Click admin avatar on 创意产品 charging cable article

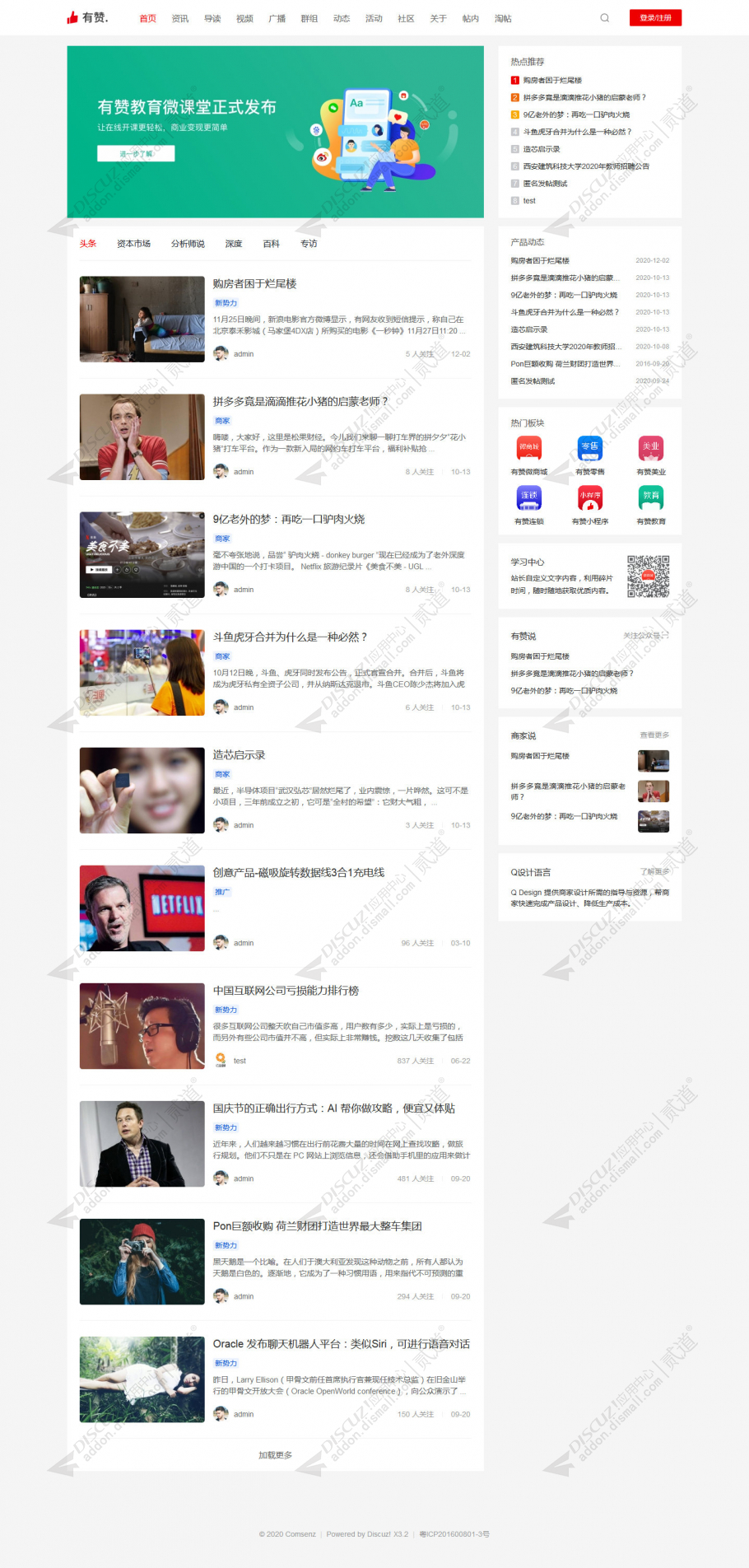pyautogui.click(x=221, y=942)
